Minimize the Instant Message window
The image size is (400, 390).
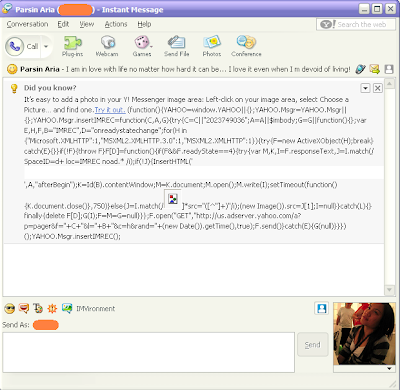[x=364, y=9]
